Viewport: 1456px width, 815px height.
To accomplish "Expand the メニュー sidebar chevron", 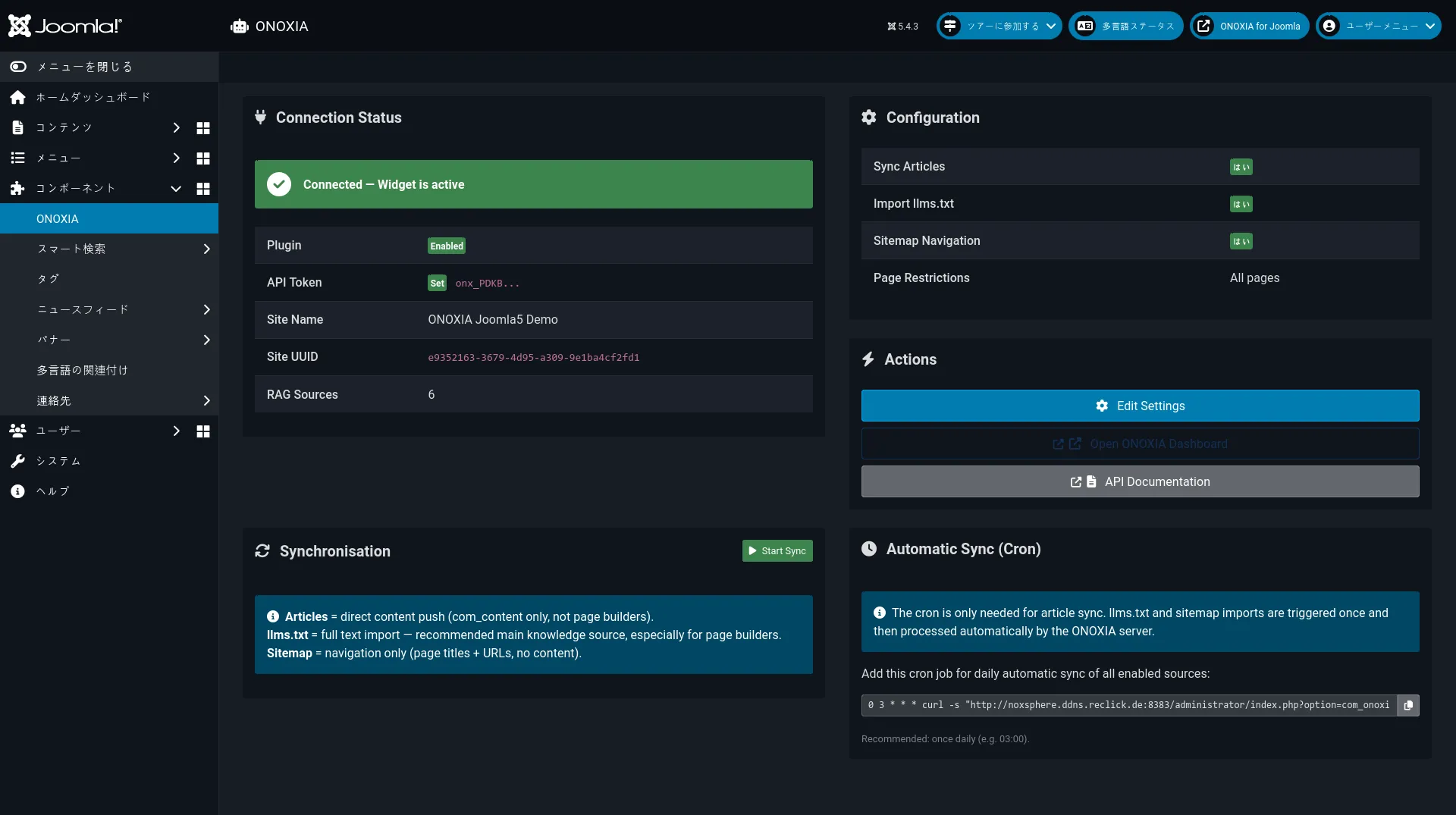I will (176, 158).
